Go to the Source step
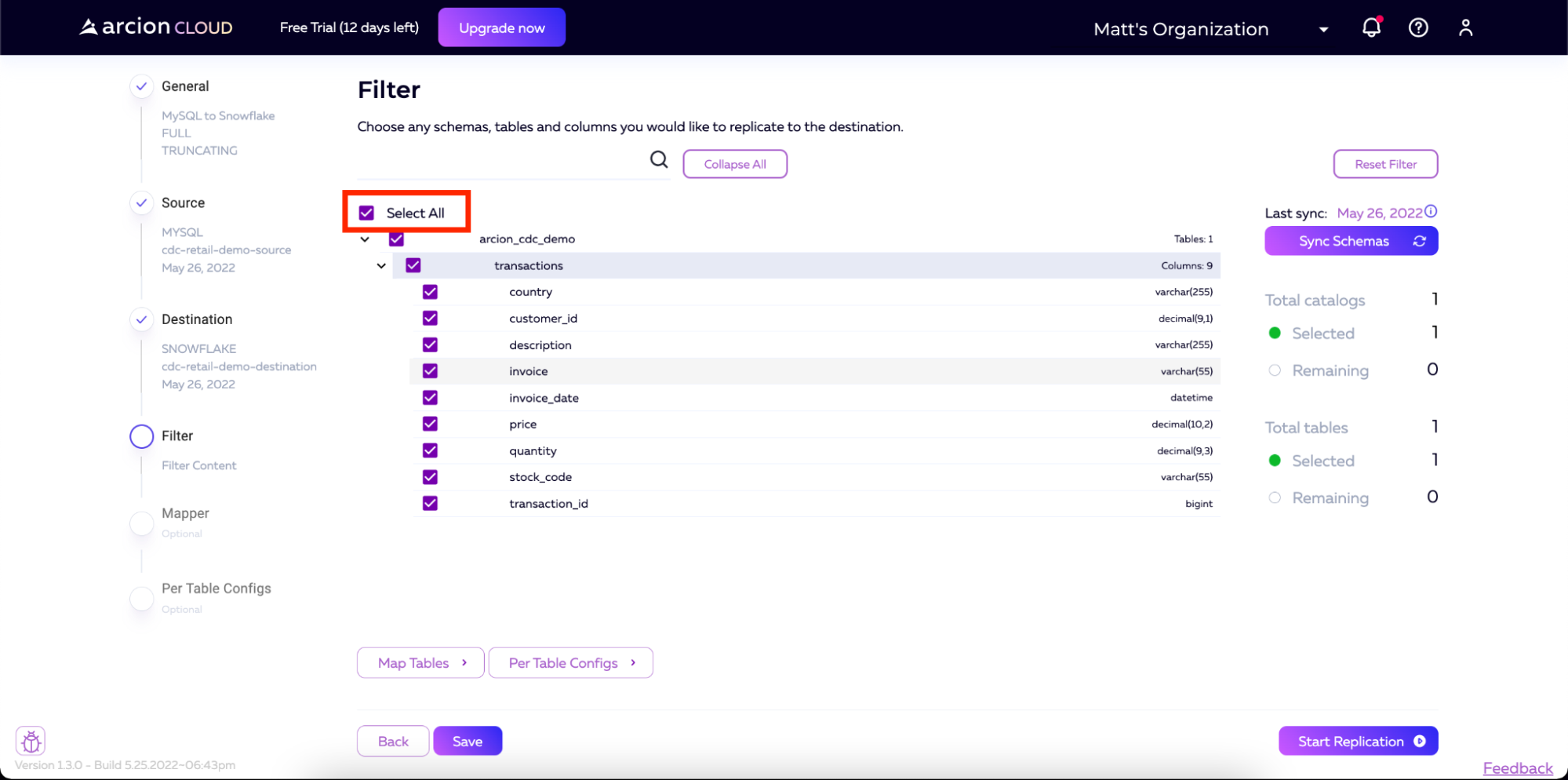 183,202
